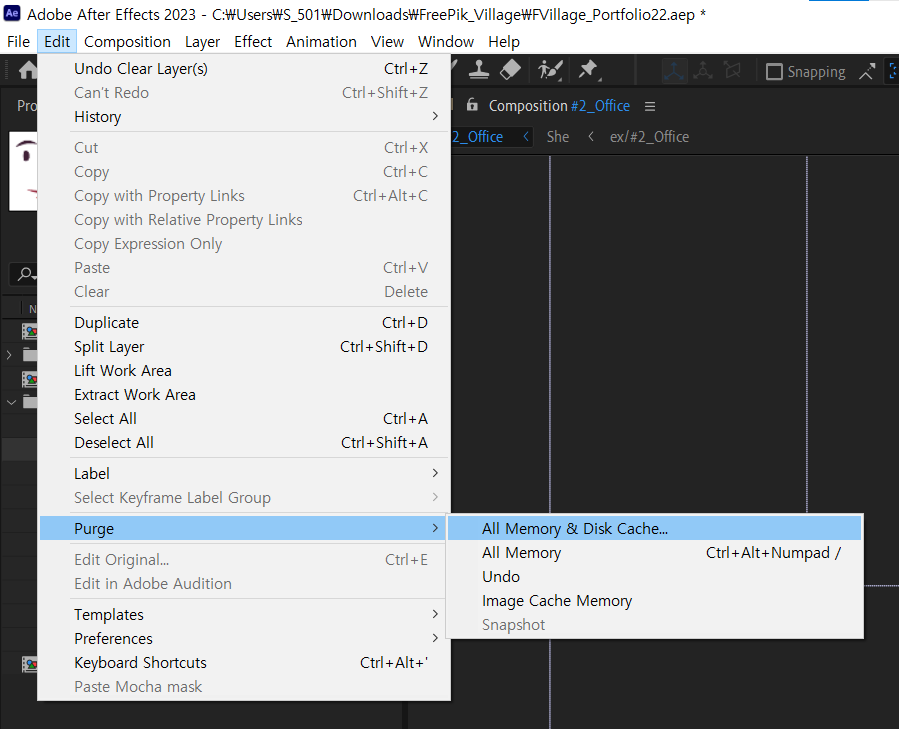Open the Animation menu

pos(321,41)
